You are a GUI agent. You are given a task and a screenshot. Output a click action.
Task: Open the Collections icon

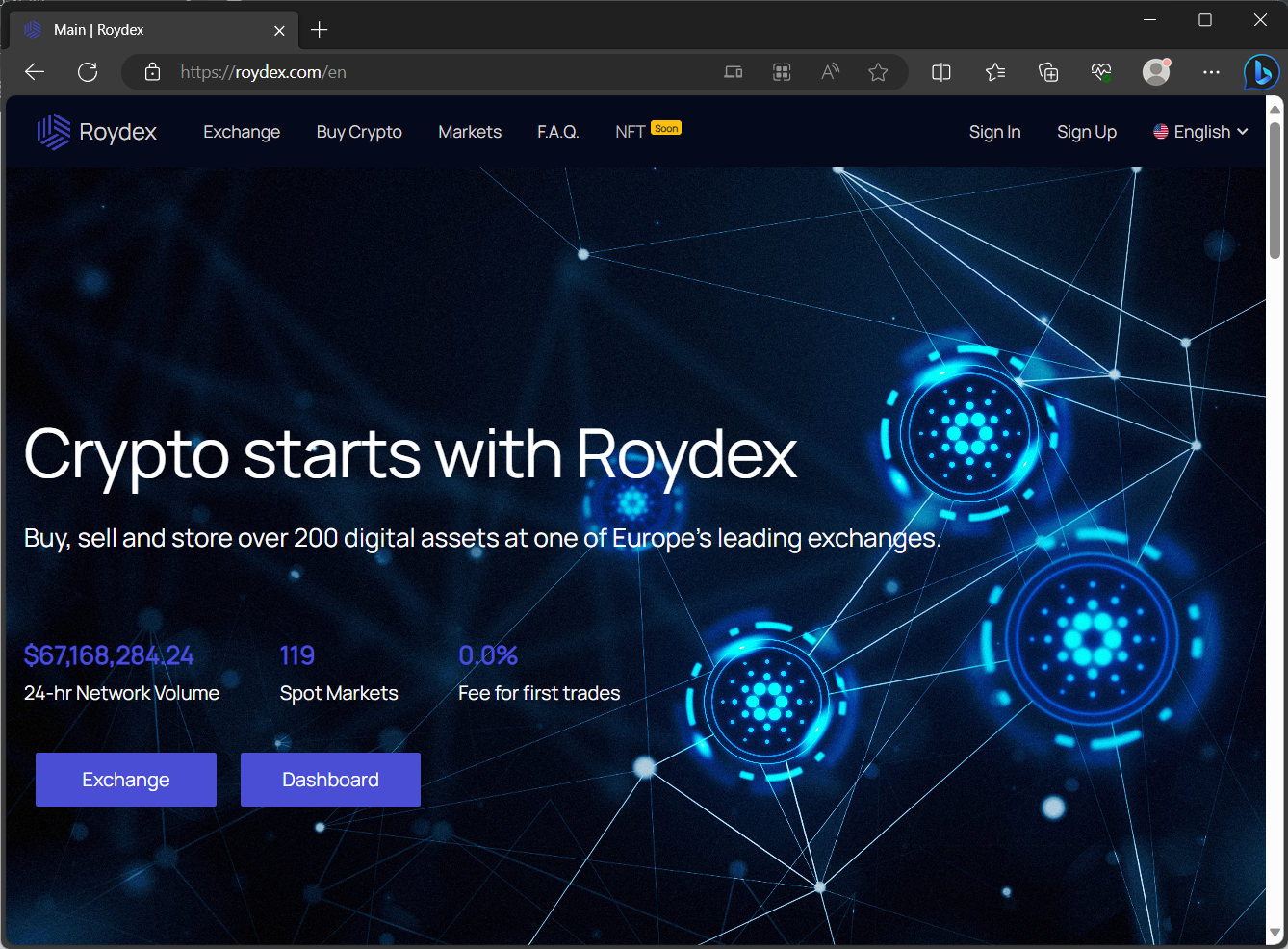[x=1048, y=72]
